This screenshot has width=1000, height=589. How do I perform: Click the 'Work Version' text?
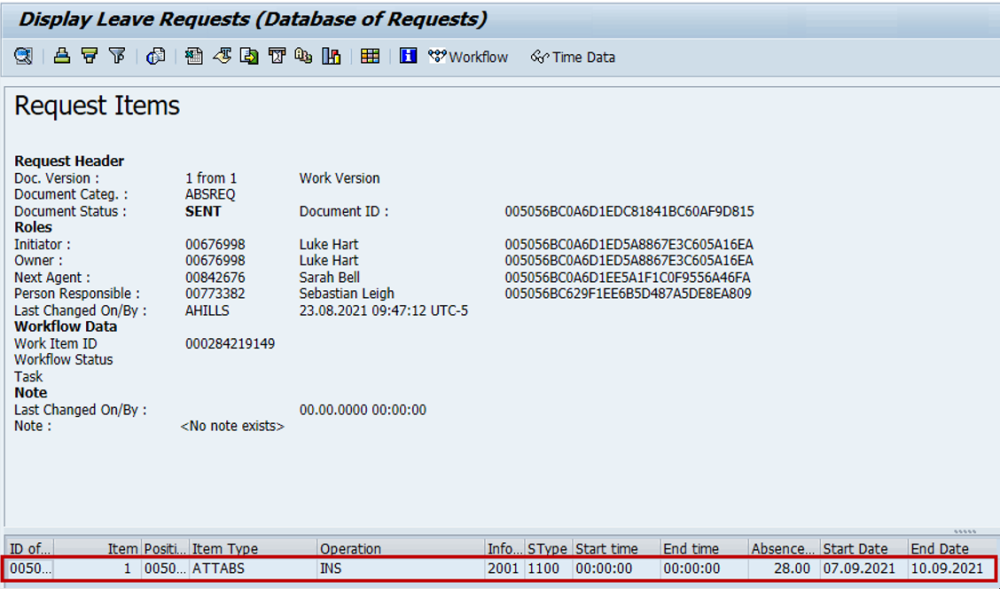(x=340, y=178)
